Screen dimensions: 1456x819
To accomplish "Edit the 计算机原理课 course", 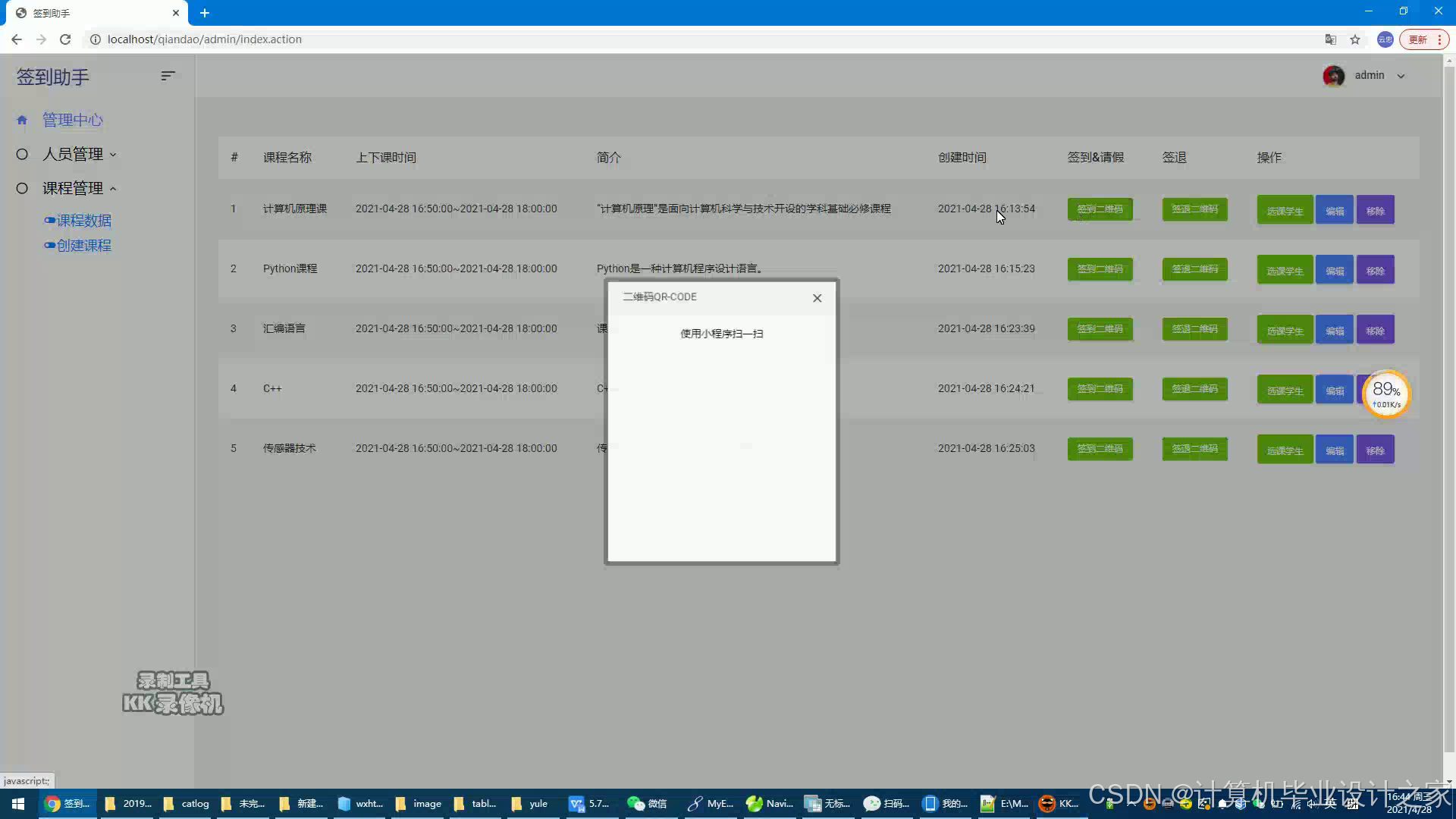I will point(1335,210).
